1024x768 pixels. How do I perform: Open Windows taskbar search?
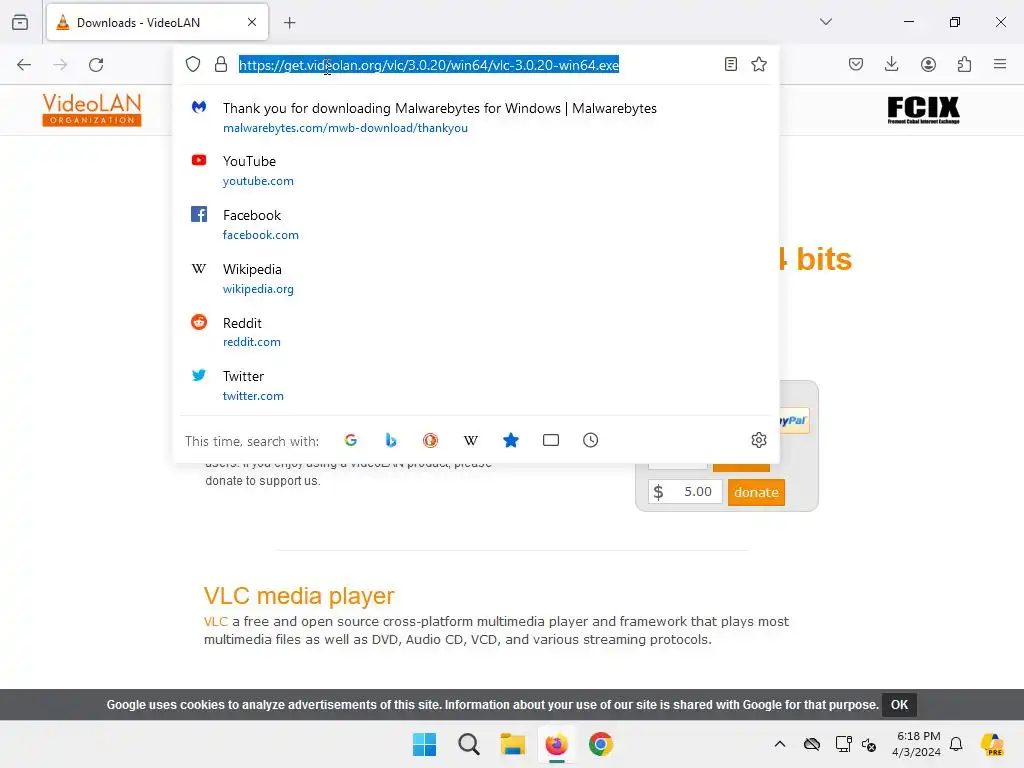(468, 744)
